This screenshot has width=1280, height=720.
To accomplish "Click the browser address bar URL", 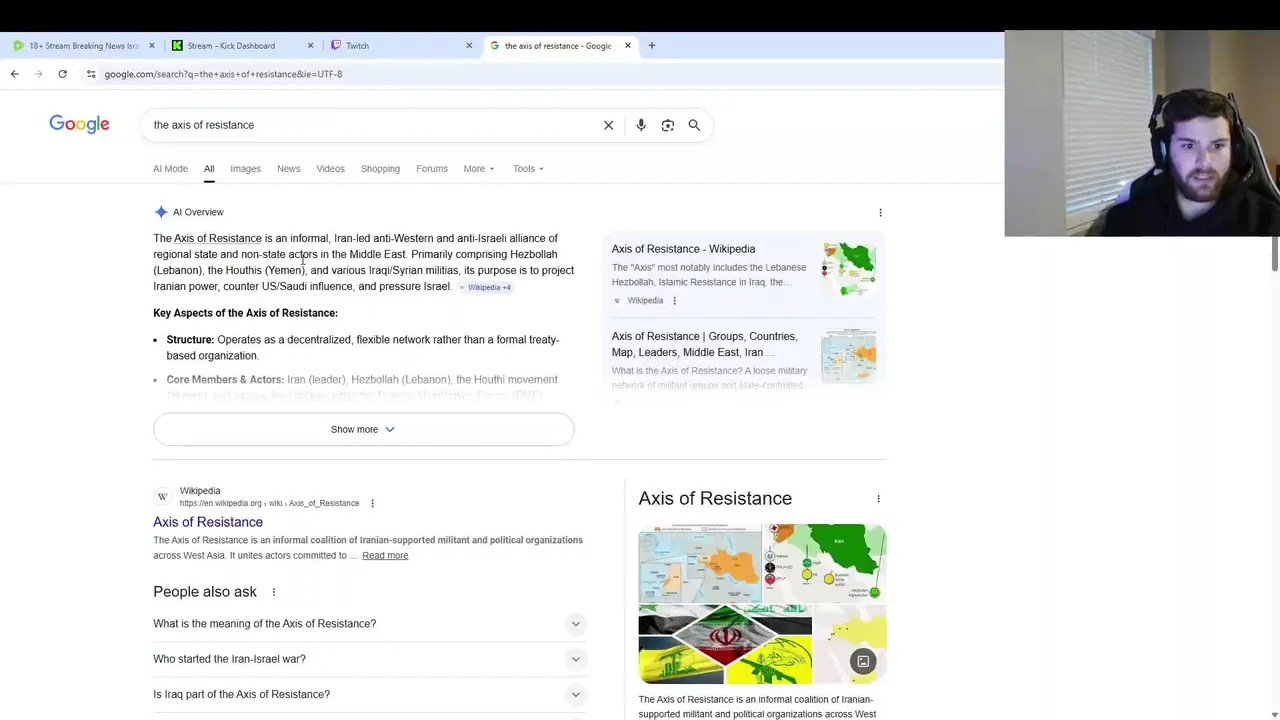I will point(223,74).
